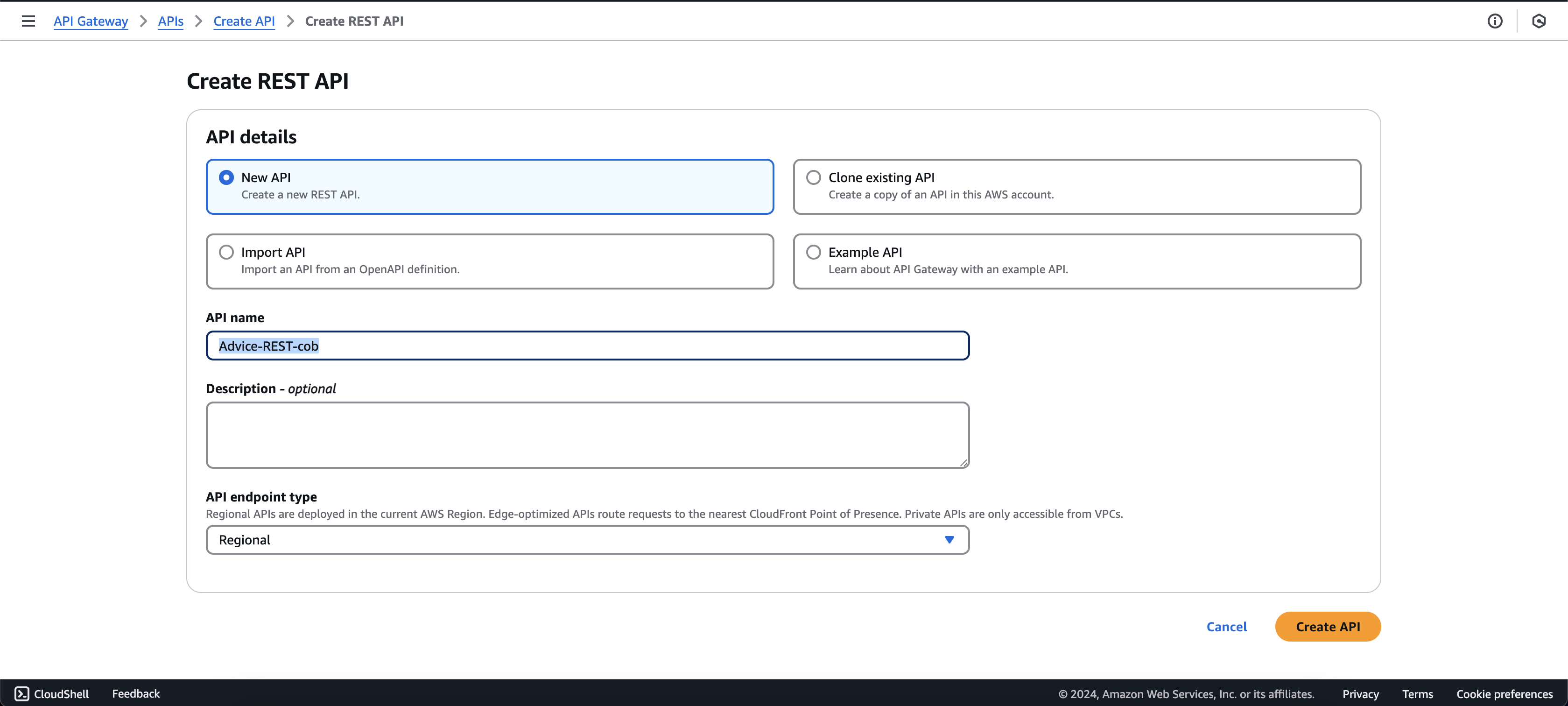Select the Example API option
The height and width of the screenshot is (706, 1568).
click(813, 252)
